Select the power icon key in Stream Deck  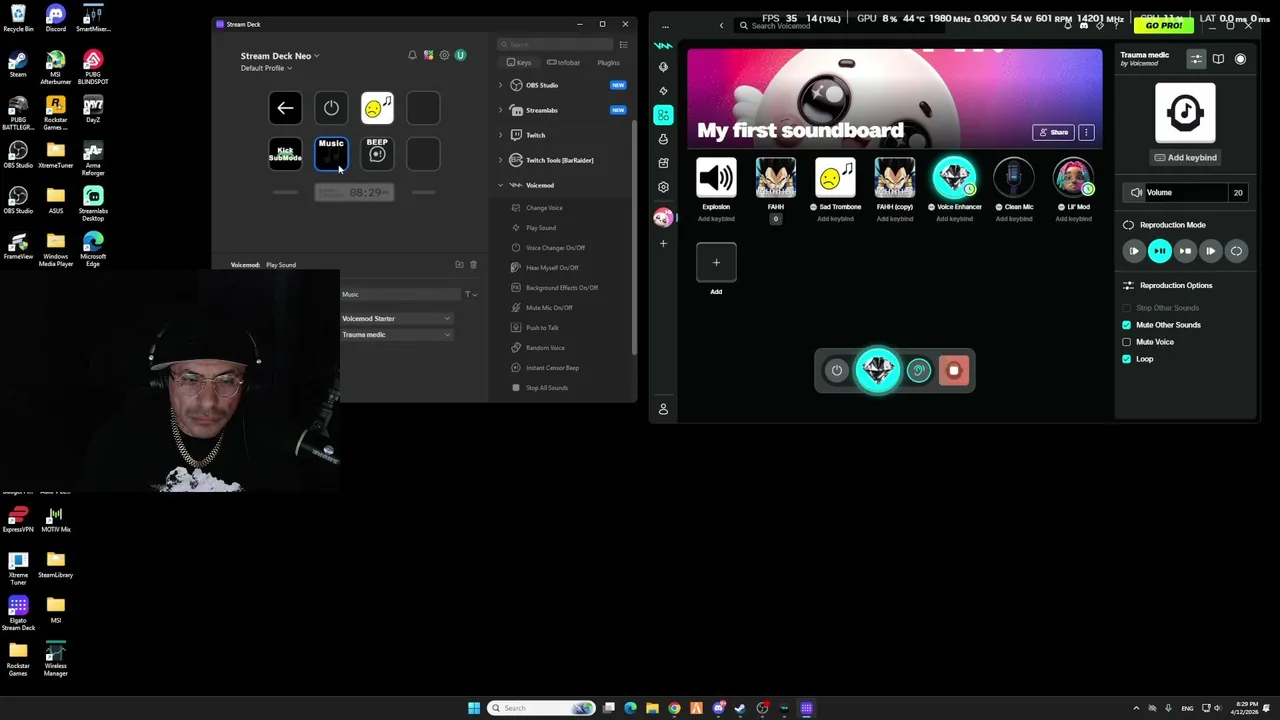click(331, 108)
